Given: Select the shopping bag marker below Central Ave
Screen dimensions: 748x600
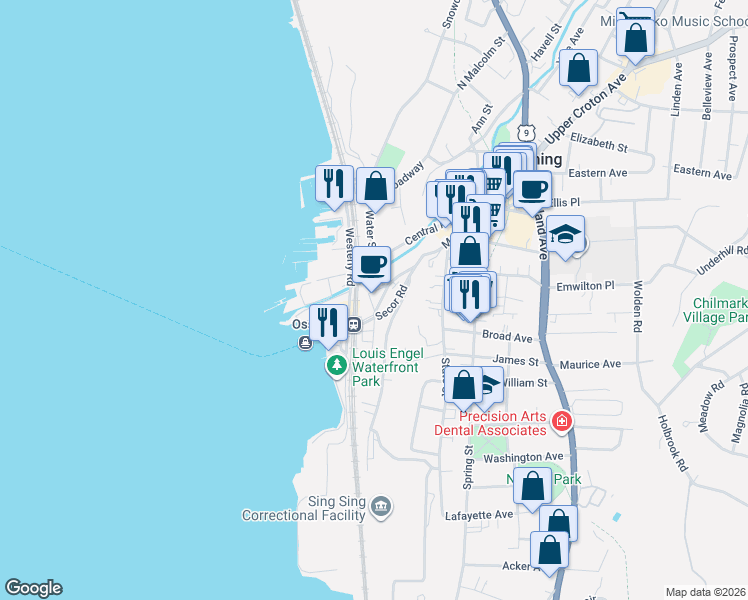Looking at the screenshot, I should (x=469, y=252).
